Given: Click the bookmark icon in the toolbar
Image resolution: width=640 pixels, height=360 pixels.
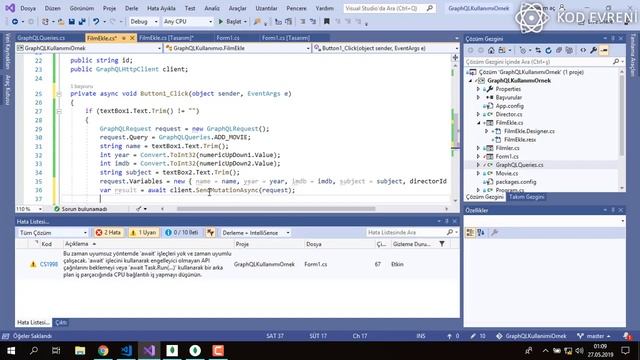Looking at the screenshot, I should 327,22.
